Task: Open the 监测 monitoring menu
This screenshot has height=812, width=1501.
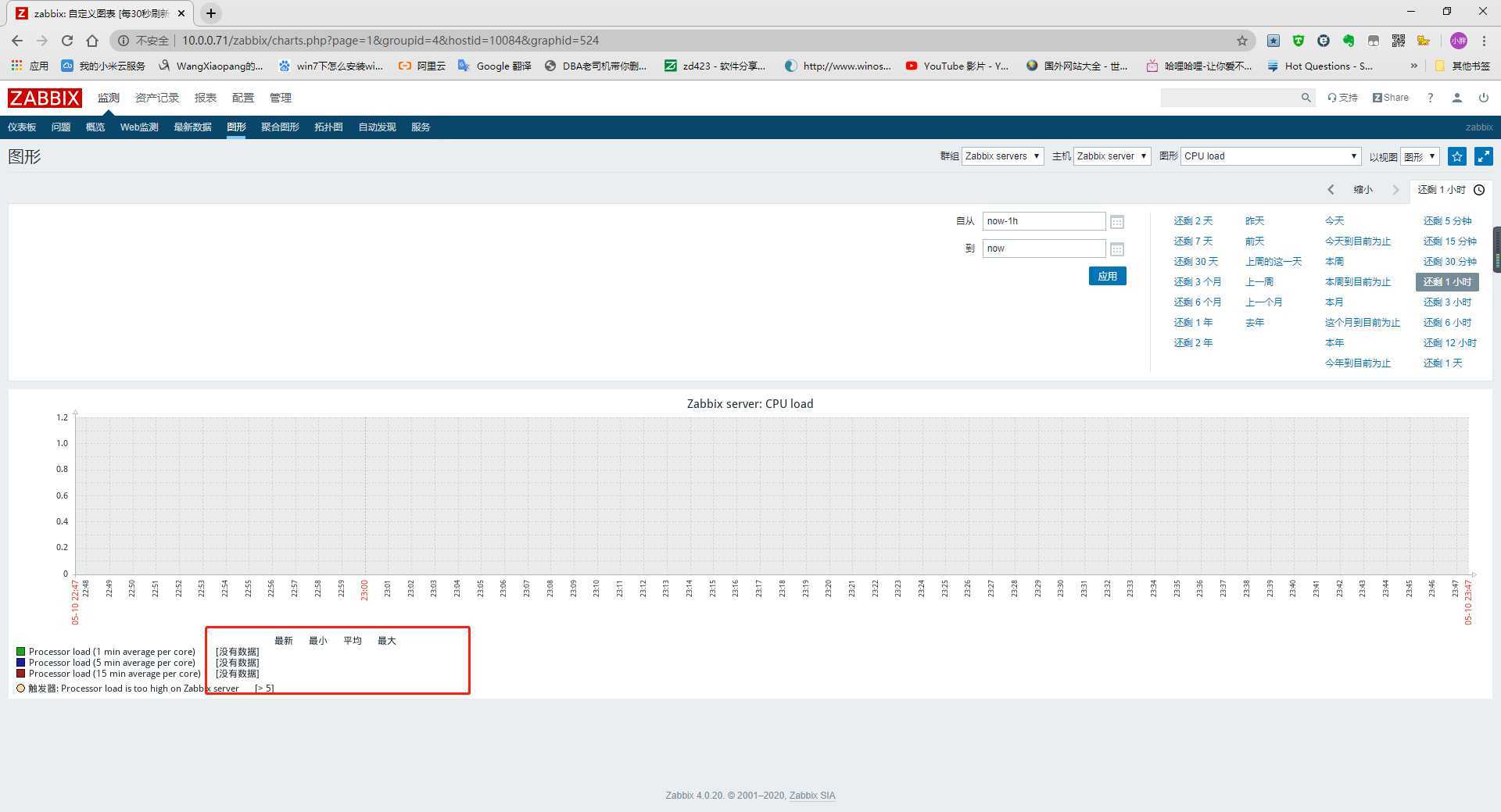Action: pos(109,98)
